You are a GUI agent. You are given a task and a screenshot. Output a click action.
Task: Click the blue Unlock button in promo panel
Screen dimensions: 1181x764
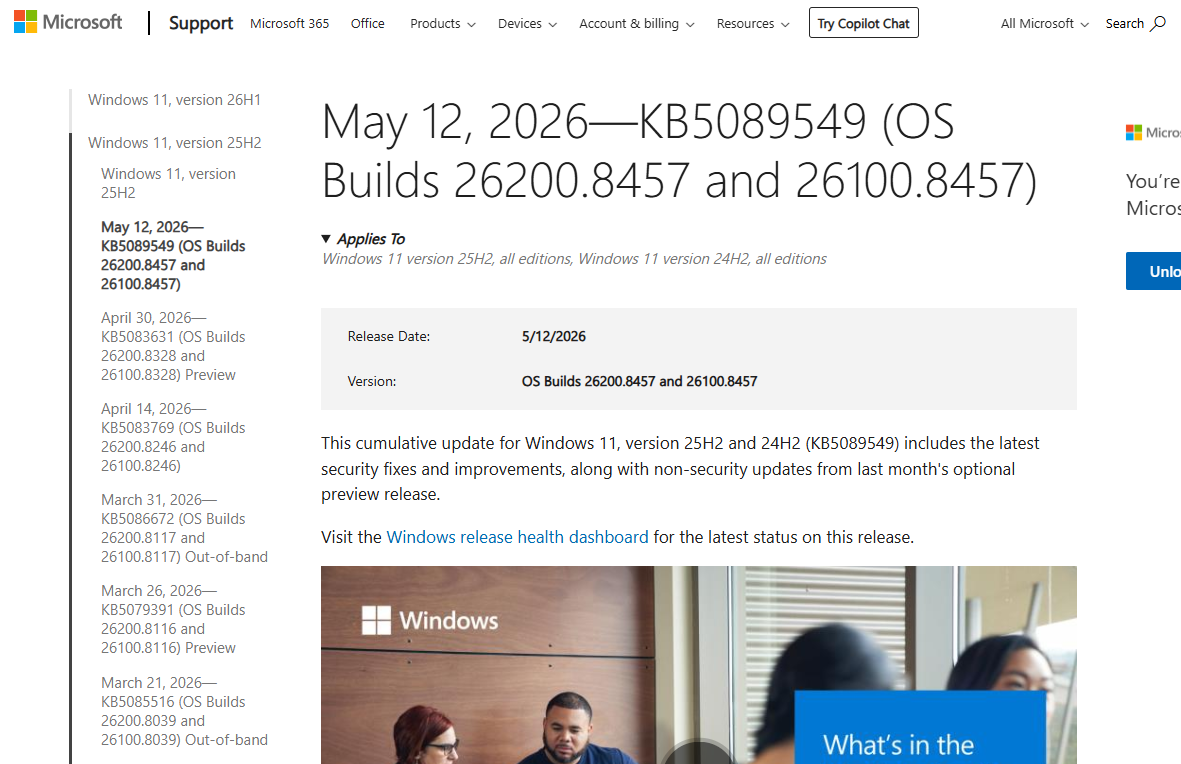(1153, 271)
